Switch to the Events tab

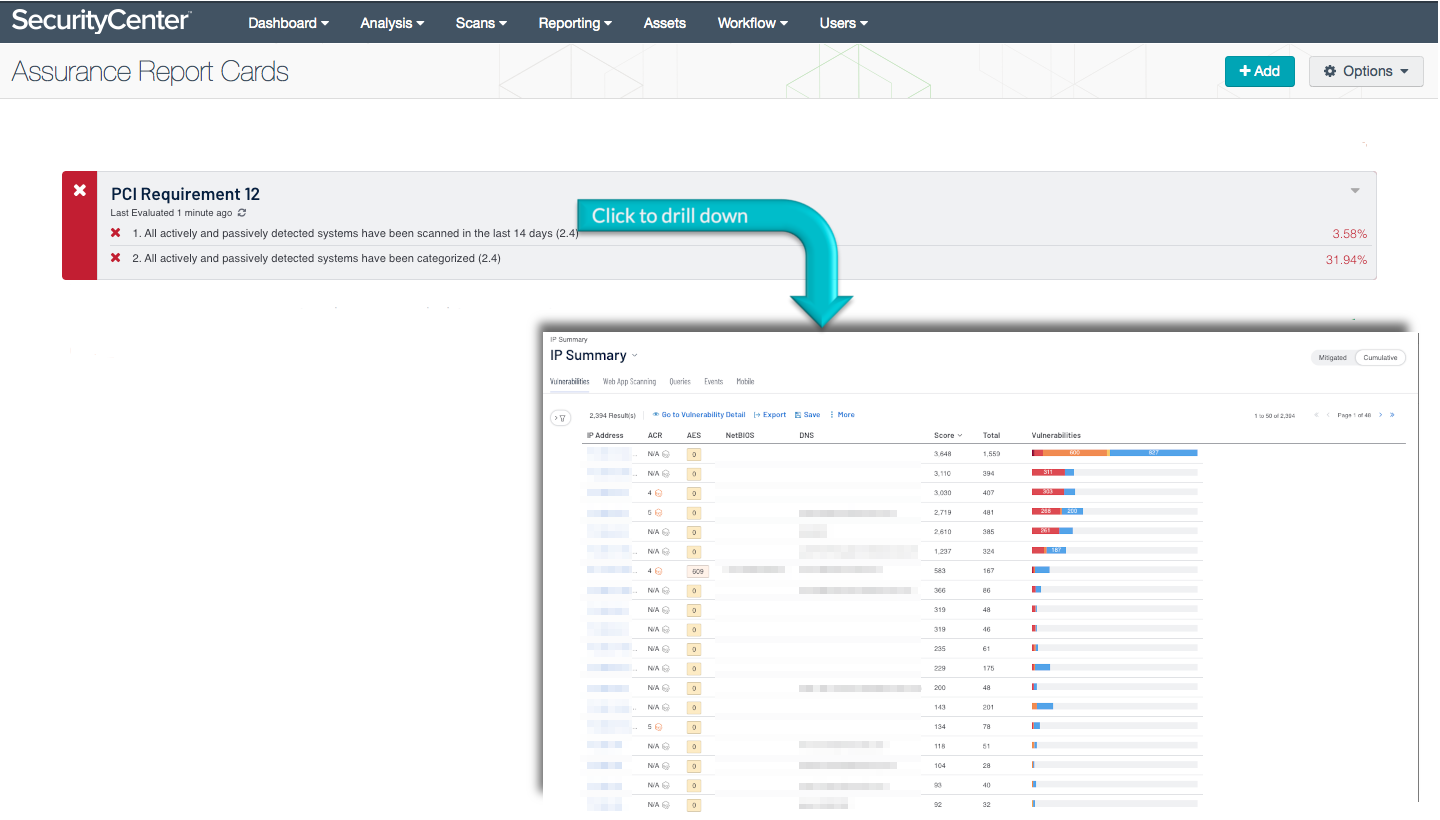click(713, 381)
